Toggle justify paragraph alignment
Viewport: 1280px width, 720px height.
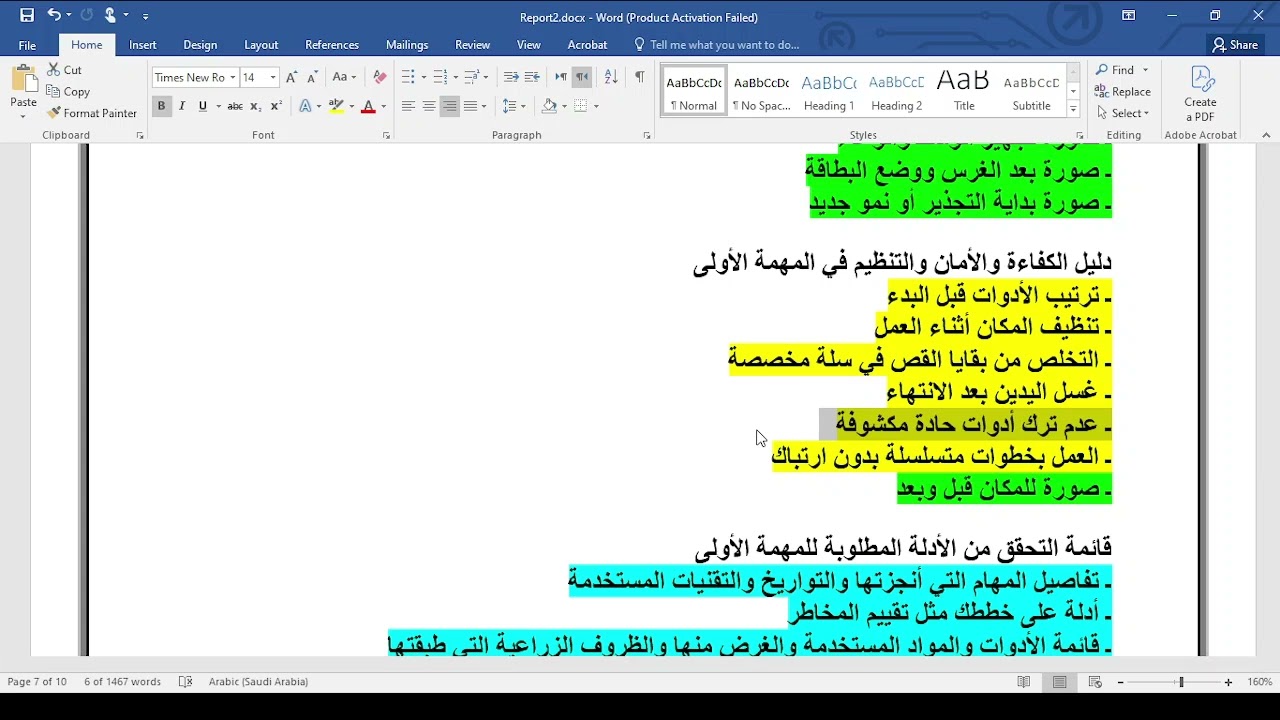(470, 106)
